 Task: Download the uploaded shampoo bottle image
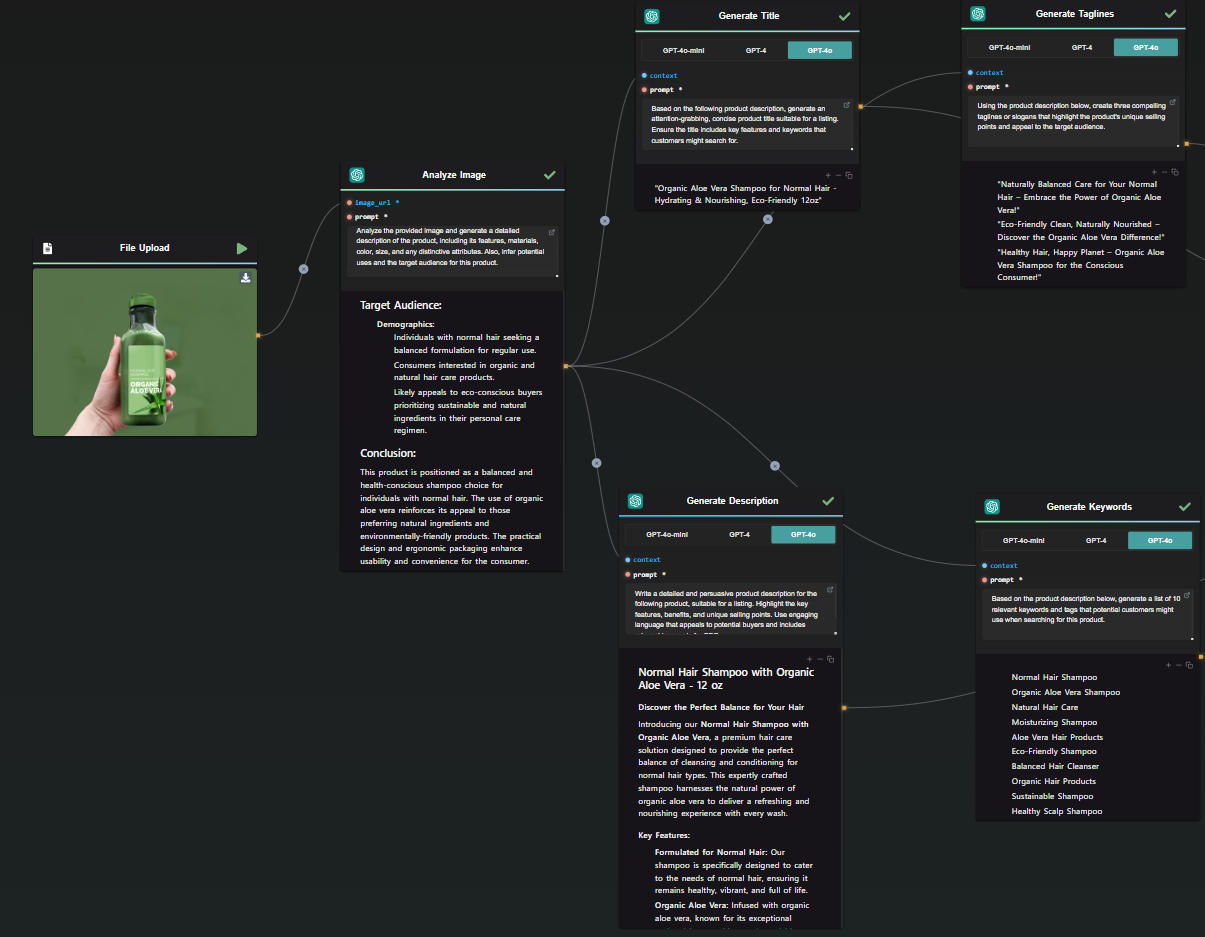coord(245,278)
